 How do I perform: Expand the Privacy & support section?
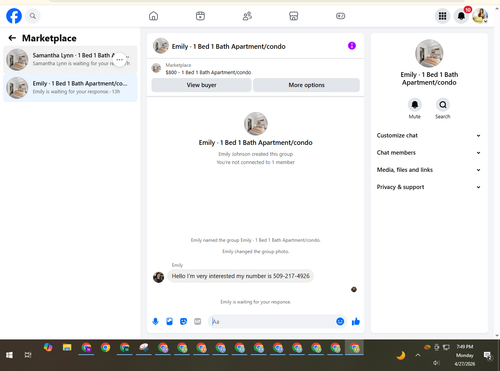click(429, 187)
